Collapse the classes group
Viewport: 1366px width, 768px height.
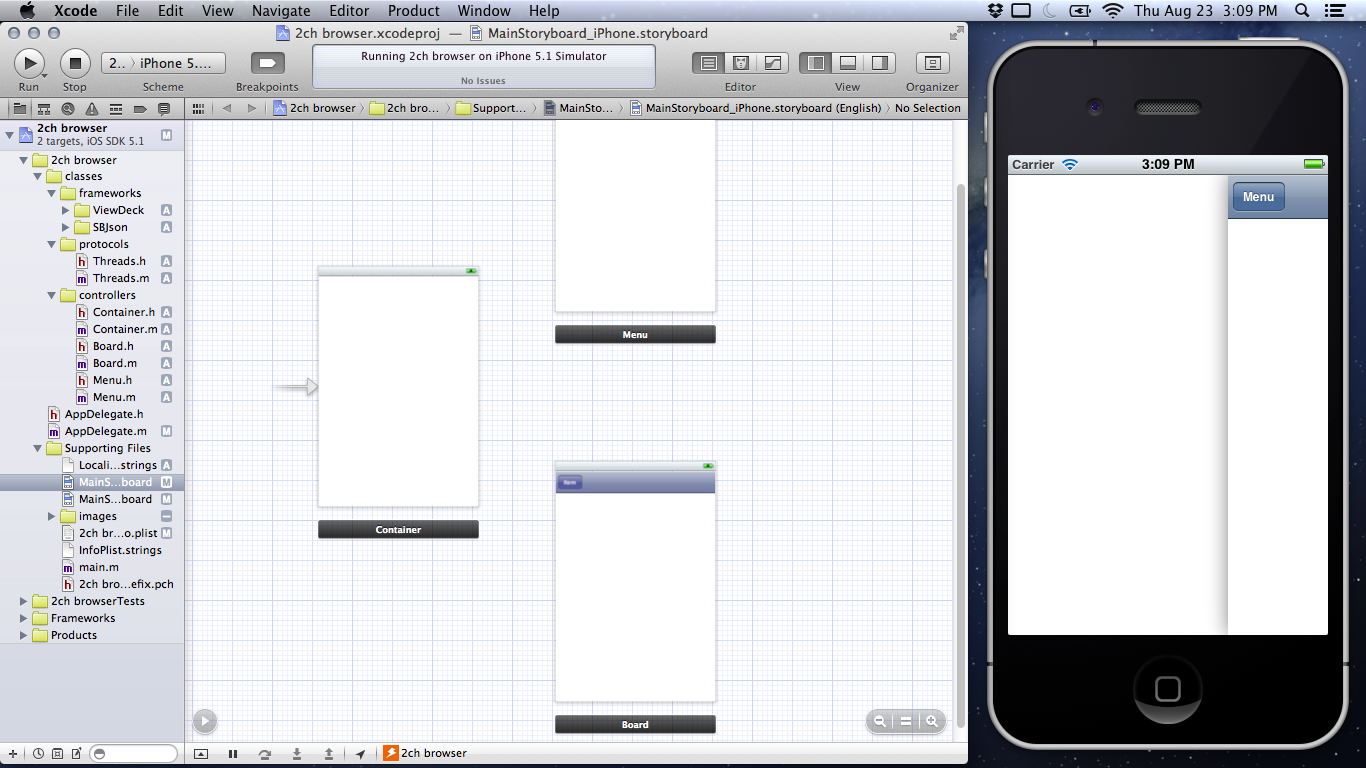click(x=38, y=176)
